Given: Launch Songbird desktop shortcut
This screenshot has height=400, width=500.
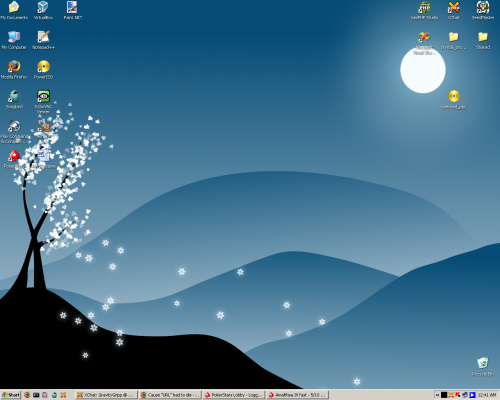Looking at the screenshot, I should pyautogui.click(x=14, y=99).
